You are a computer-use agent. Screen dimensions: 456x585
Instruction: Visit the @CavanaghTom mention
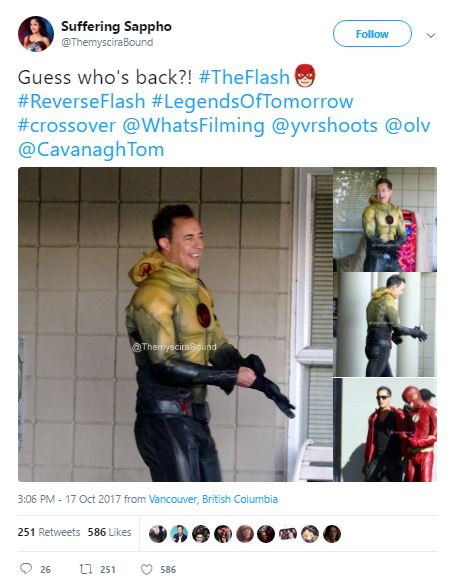pos(91,150)
